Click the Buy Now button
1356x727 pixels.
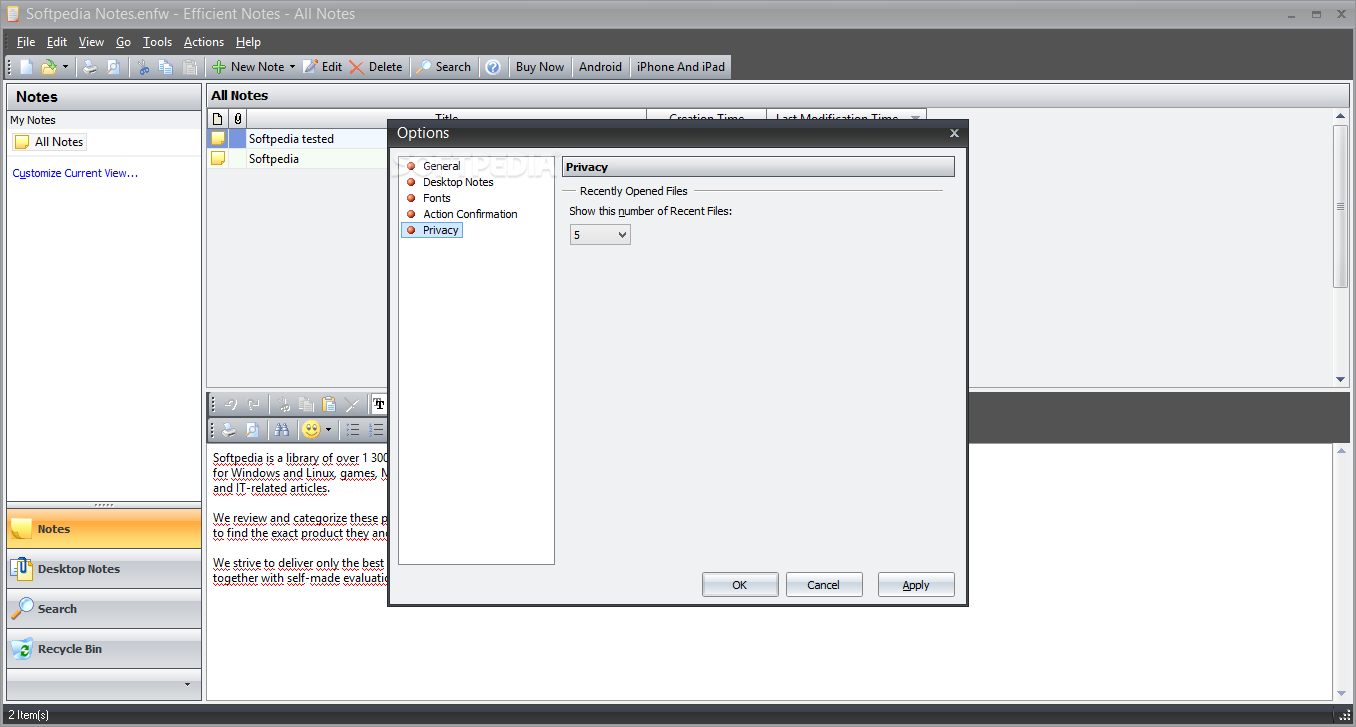[540, 67]
